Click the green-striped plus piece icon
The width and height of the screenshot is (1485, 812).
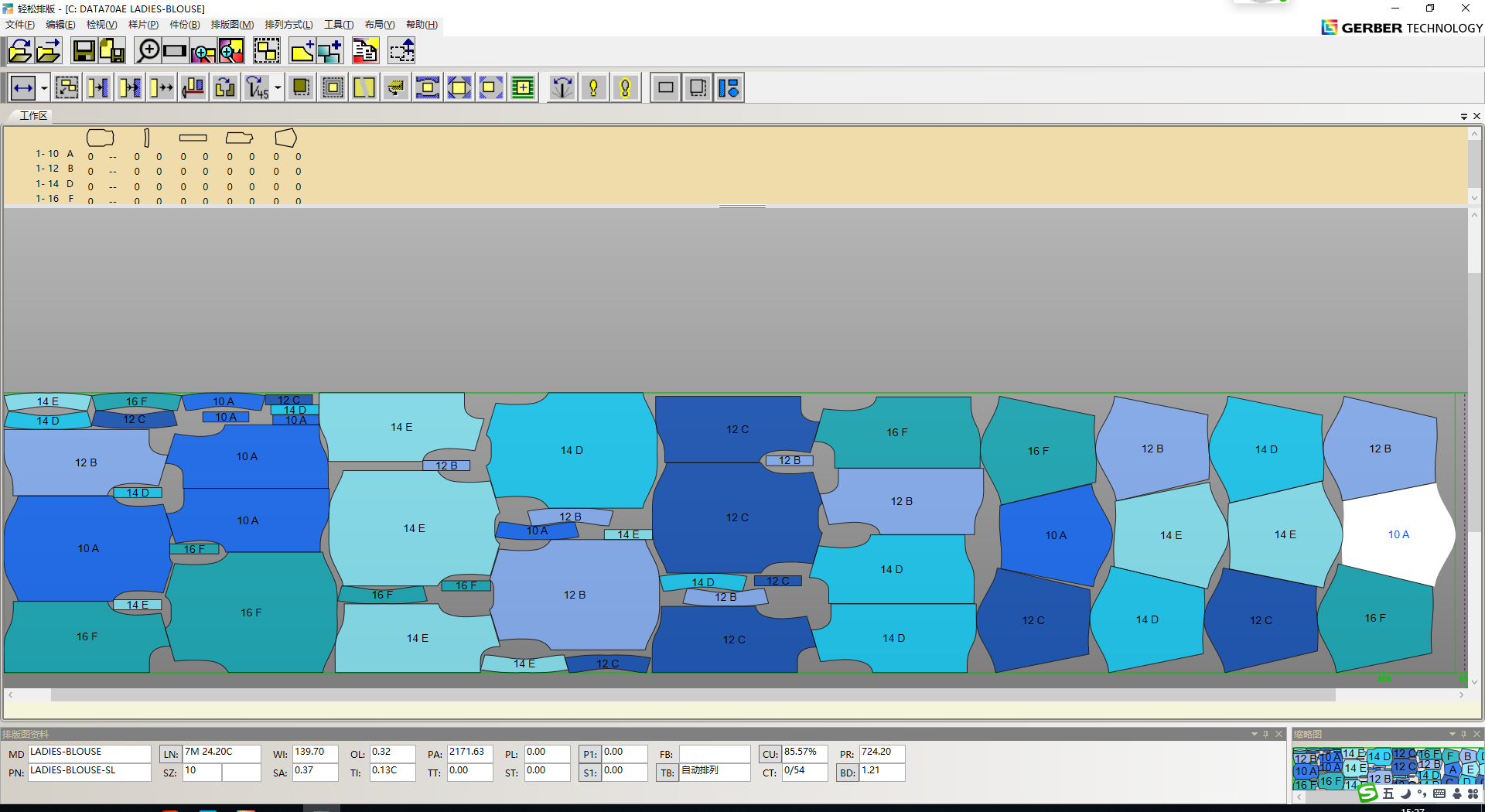click(x=523, y=88)
